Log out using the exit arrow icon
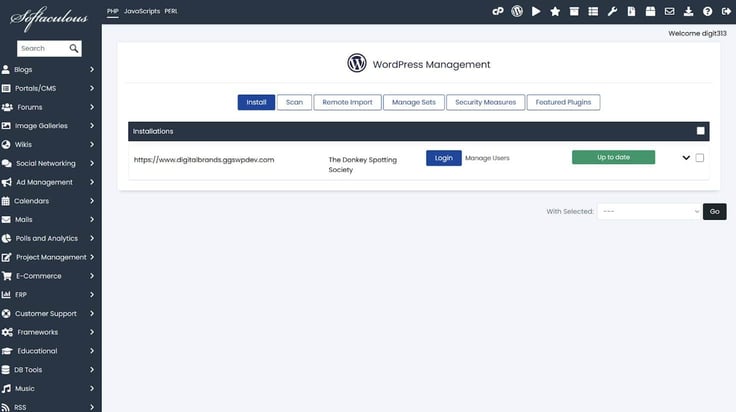This screenshot has height=412, width=736. pos(727,11)
